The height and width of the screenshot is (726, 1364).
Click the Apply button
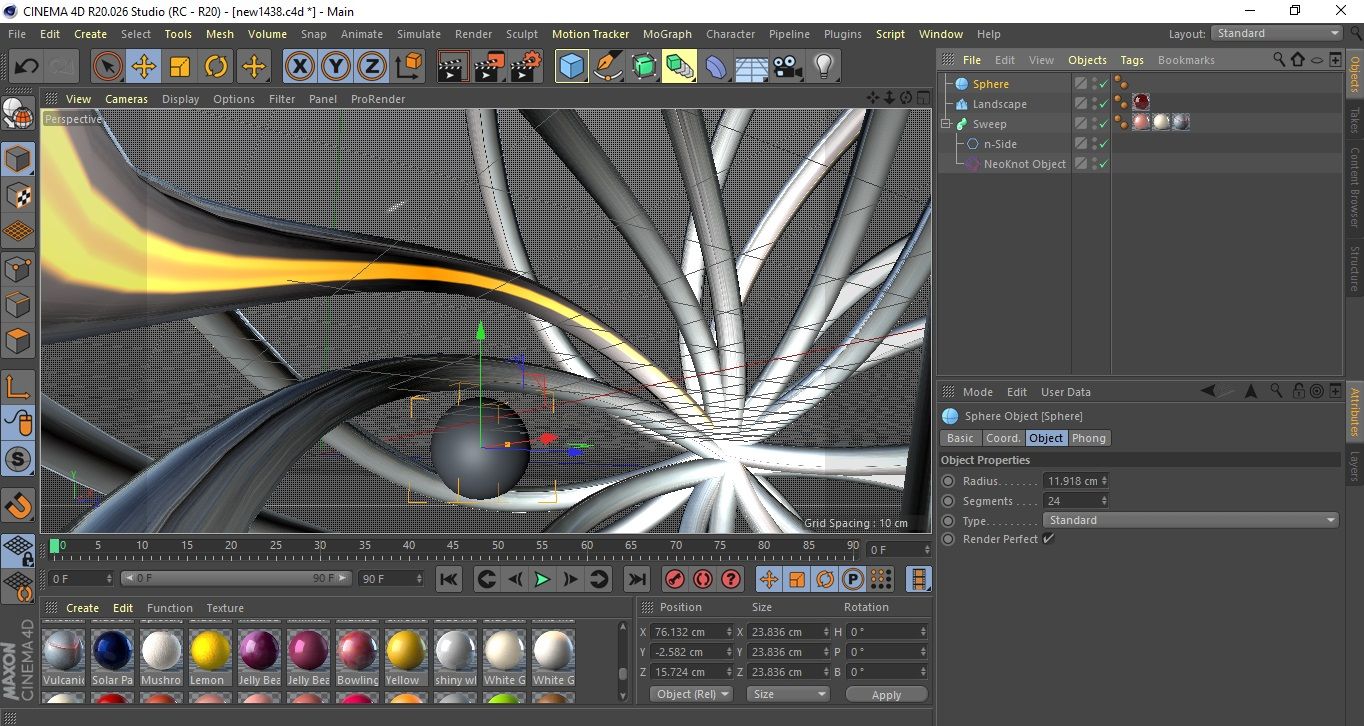click(886, 694)
